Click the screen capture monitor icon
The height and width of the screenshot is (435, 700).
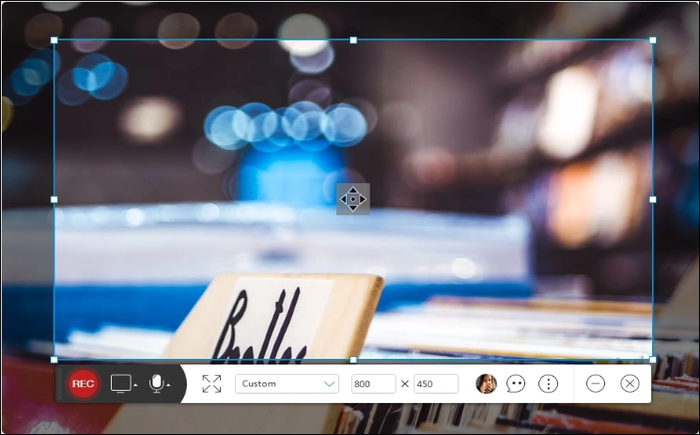pyautogui.click(x=121, y=384)
